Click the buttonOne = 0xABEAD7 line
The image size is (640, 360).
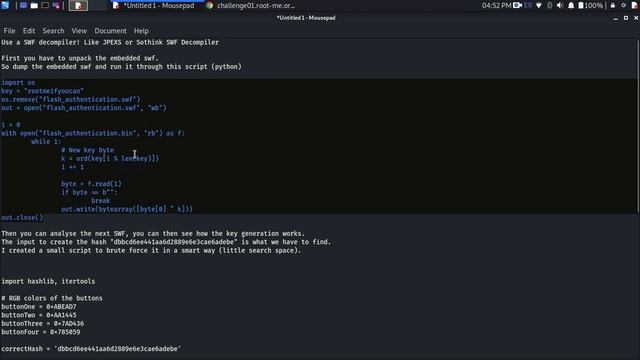tap(38, 307)
